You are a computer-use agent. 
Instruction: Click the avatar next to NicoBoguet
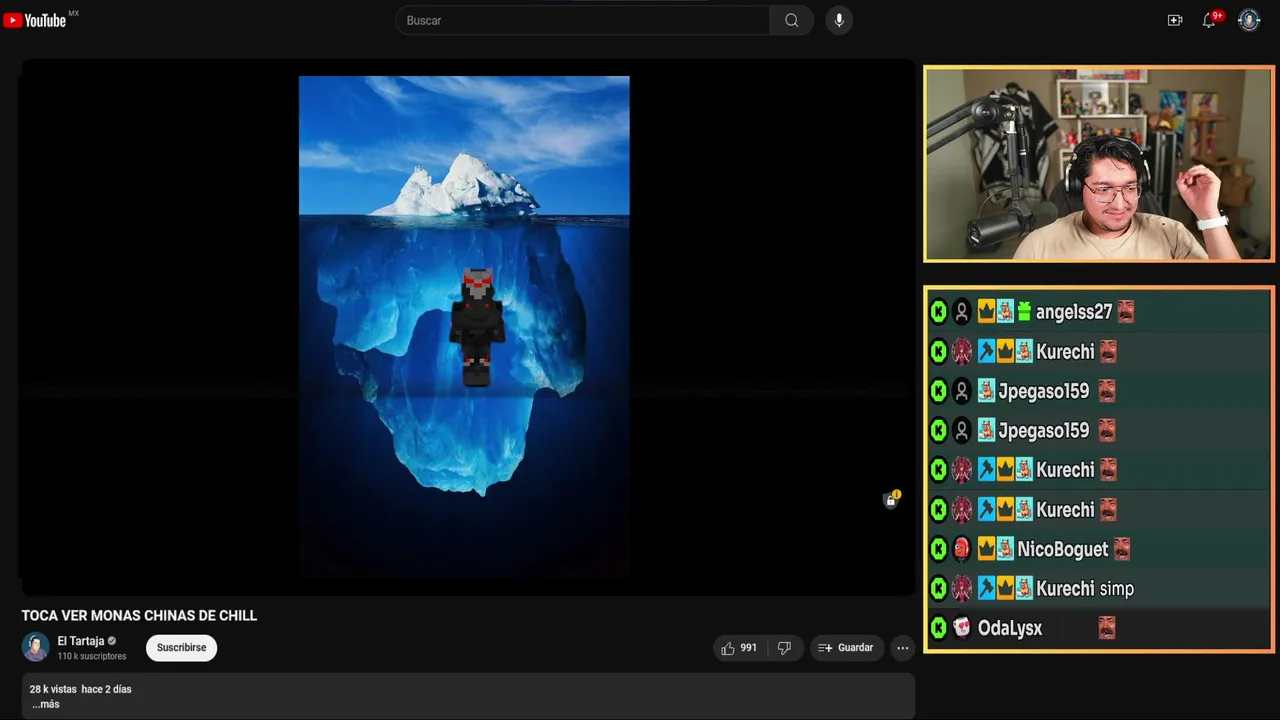coord(961,549)
